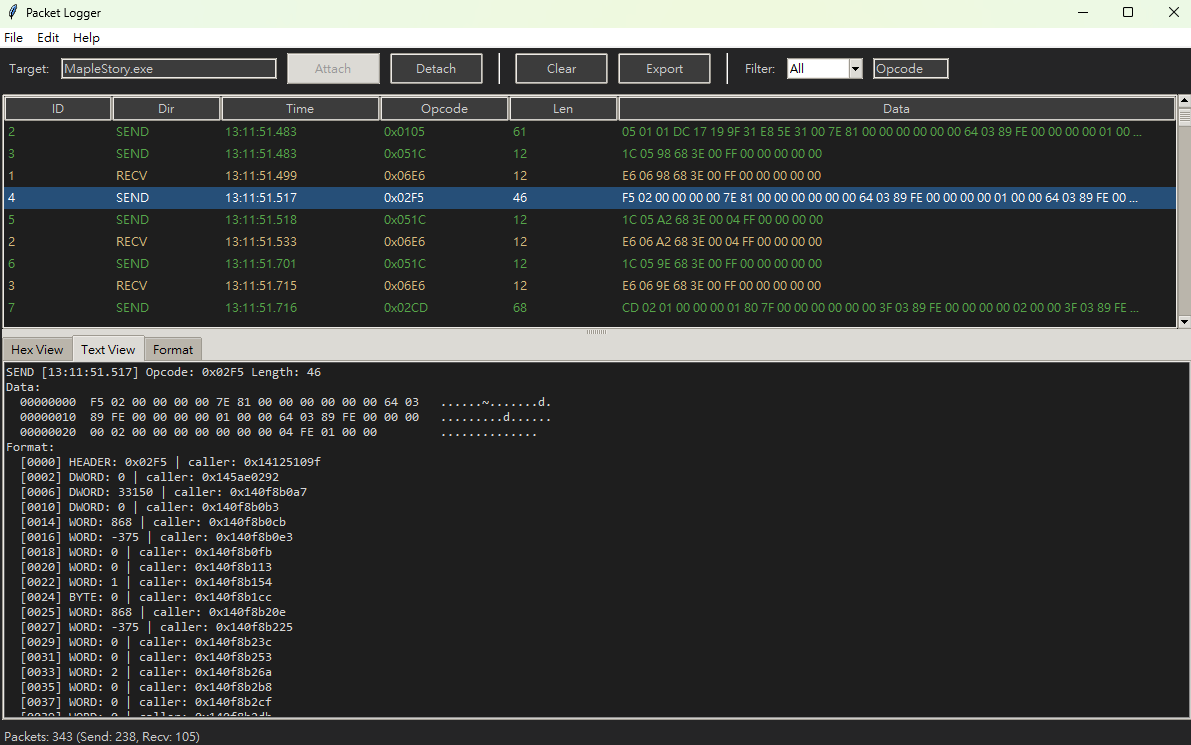Click the Data column header

(896, 109)
